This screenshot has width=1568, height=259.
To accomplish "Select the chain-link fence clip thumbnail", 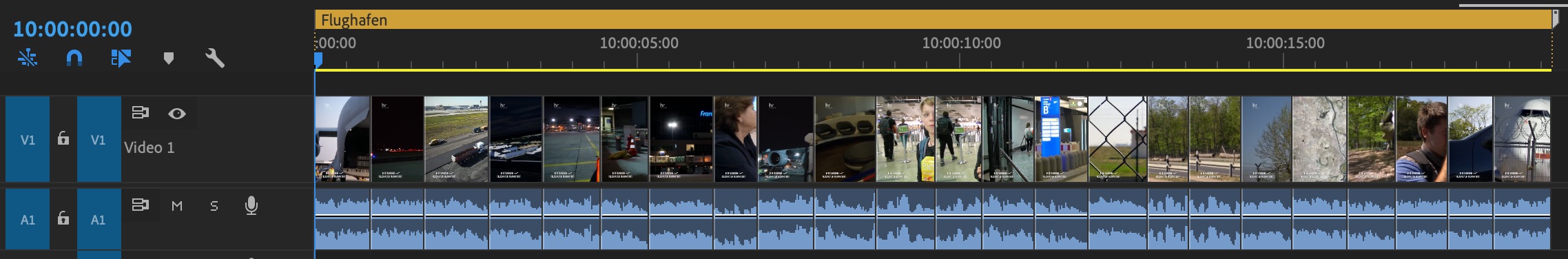I will 1117,139.
